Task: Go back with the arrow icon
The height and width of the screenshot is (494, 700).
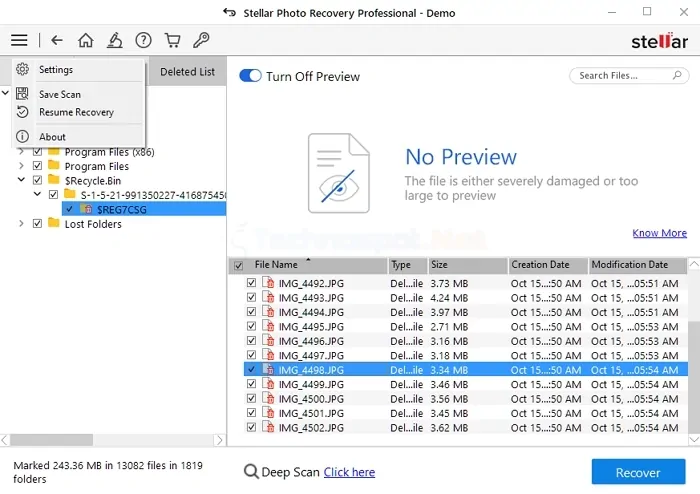Action: click(57, 41)
